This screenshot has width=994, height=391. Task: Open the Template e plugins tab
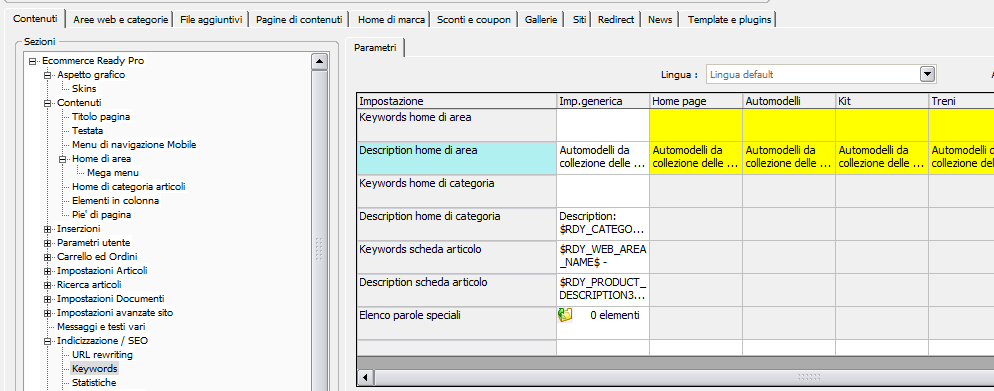pyautogui.click(x=729, y=20)
